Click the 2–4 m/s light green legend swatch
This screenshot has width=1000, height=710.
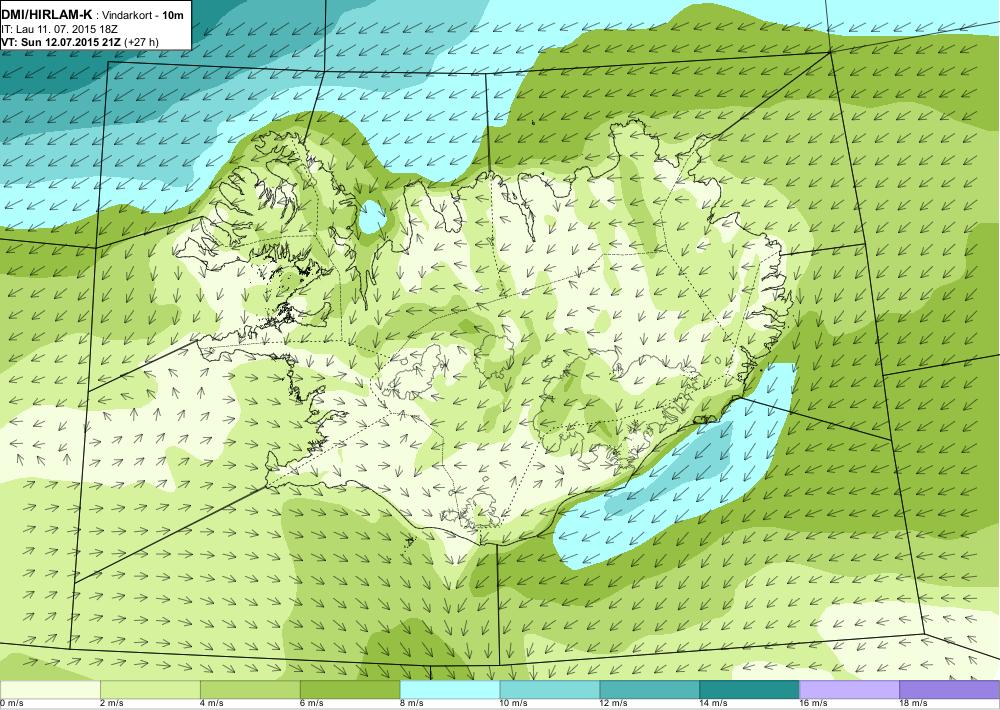pos(150,690)
